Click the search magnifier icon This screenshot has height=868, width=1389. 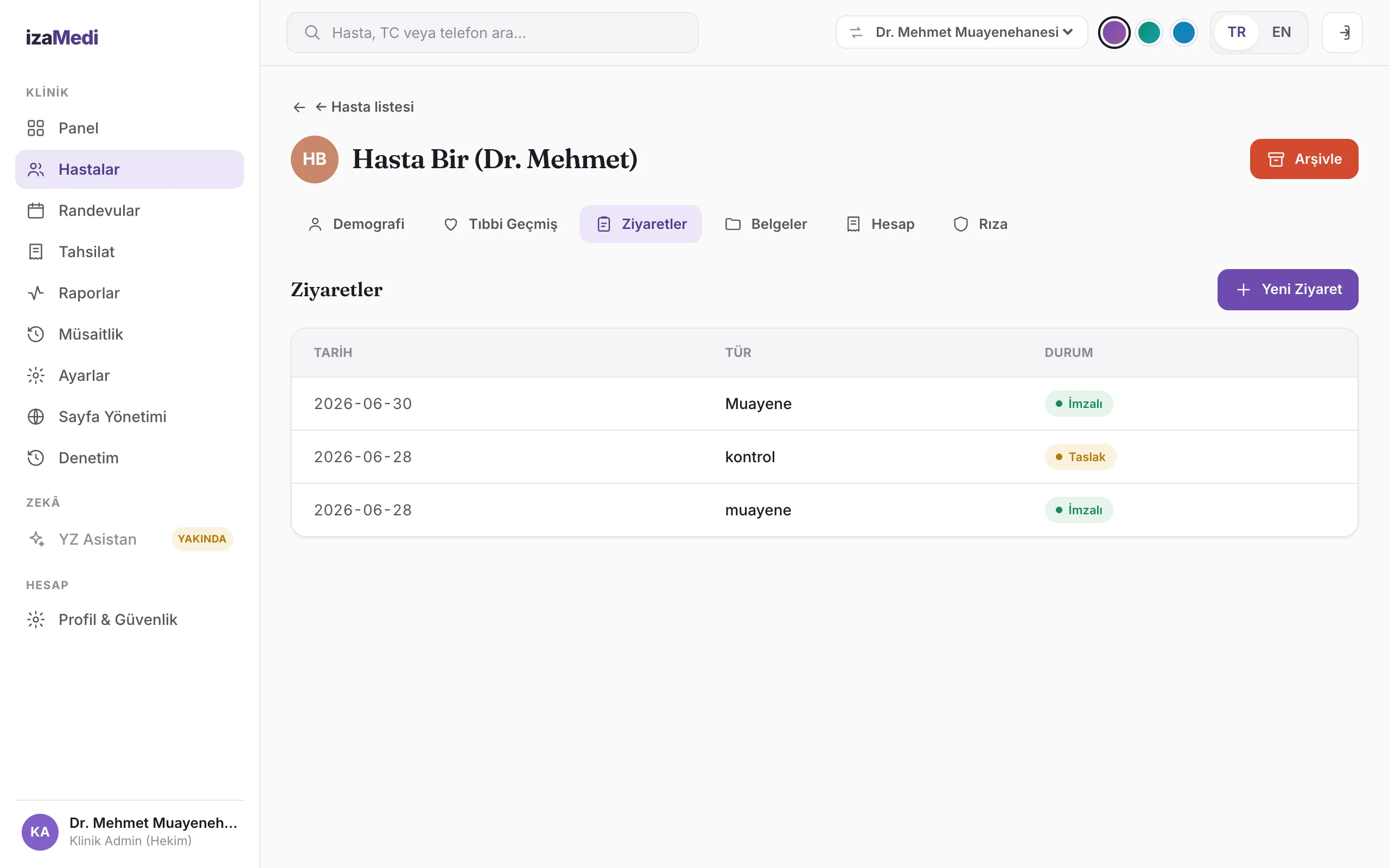(x=311, y=33)
